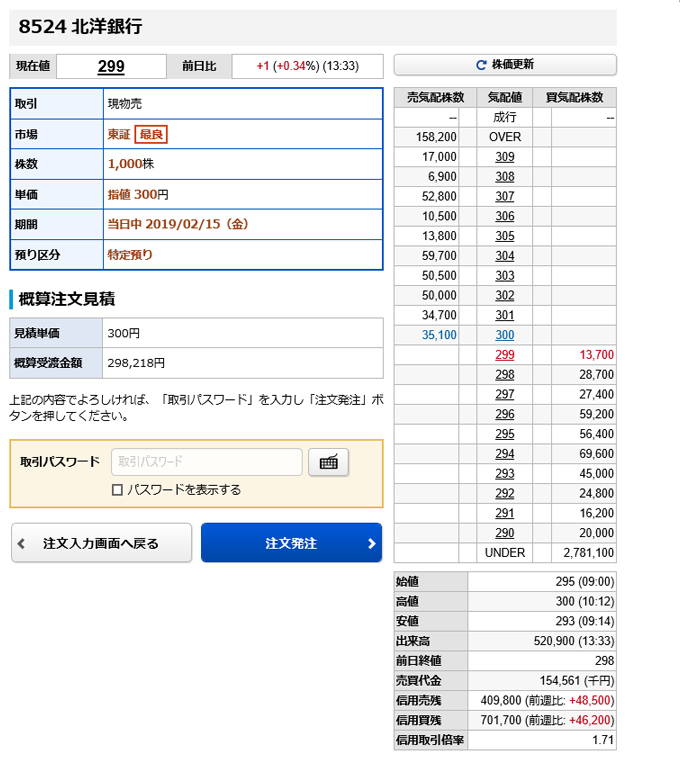Select quote price 307

pos(505,196)
